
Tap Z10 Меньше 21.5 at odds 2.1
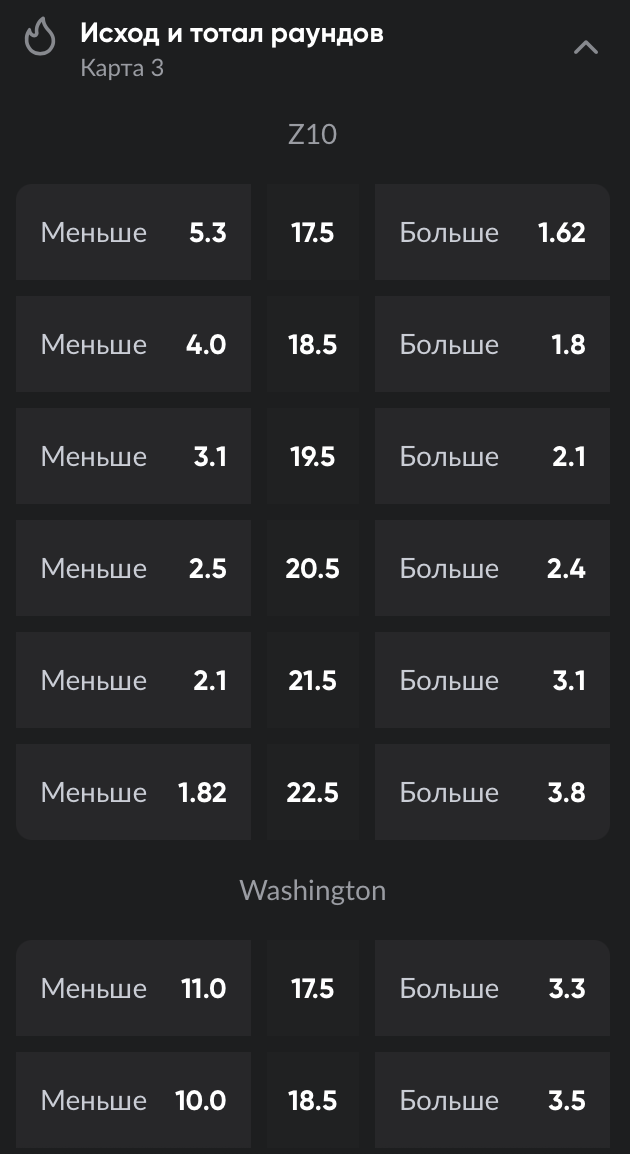tap(133, 681)
